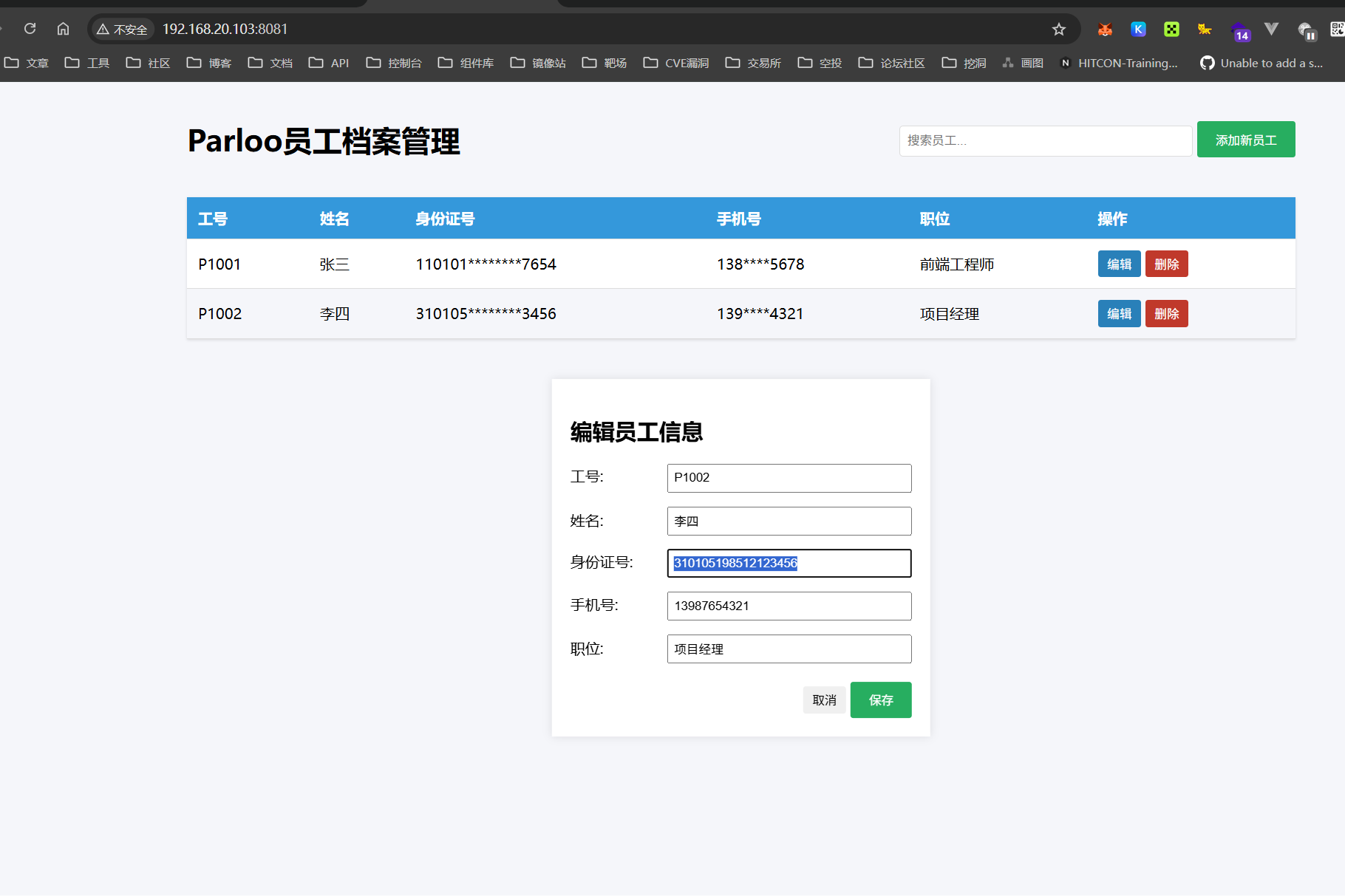Open the API bookmark folder

point(329,63)
